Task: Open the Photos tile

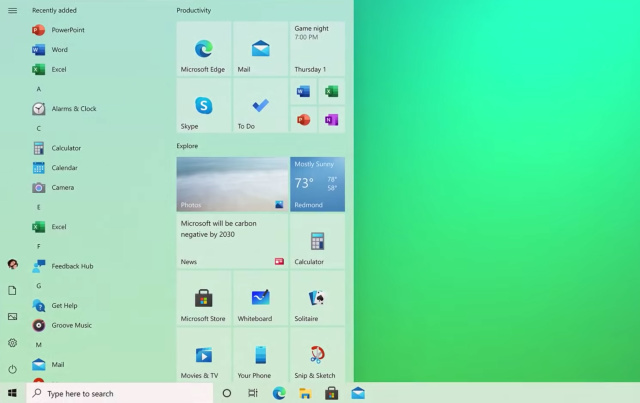Action: pos(232,185)
